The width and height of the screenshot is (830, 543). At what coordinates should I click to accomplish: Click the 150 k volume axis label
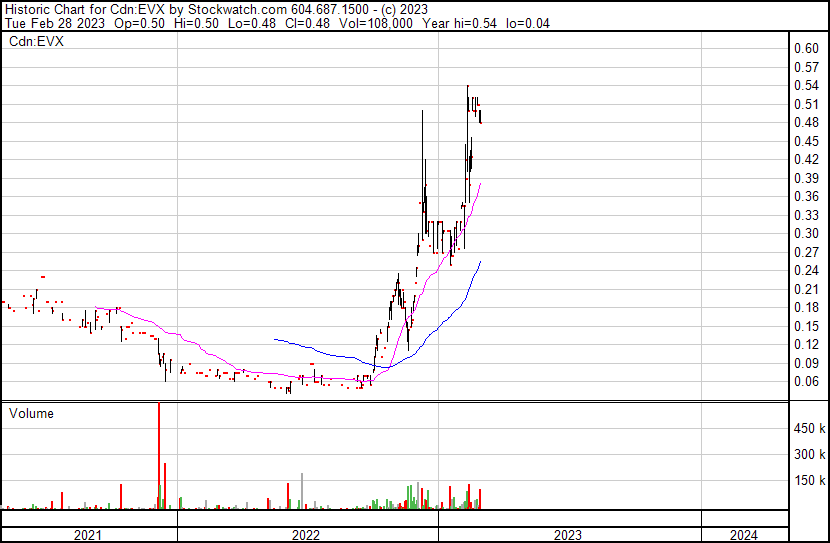(x=809, y=480)
